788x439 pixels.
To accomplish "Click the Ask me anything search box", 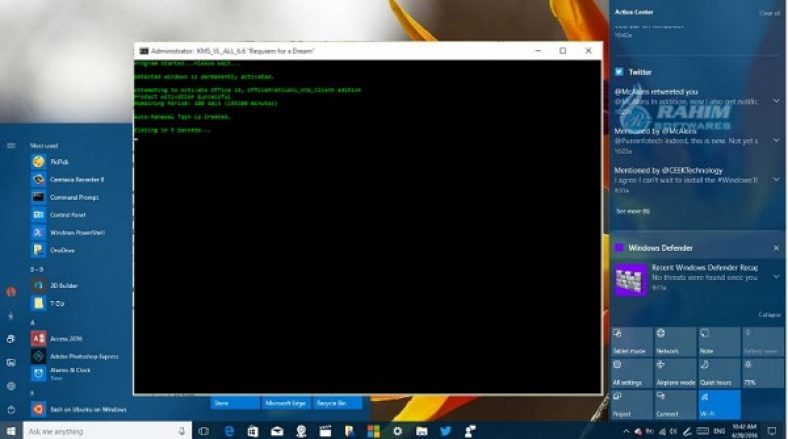I will [107, 431].
